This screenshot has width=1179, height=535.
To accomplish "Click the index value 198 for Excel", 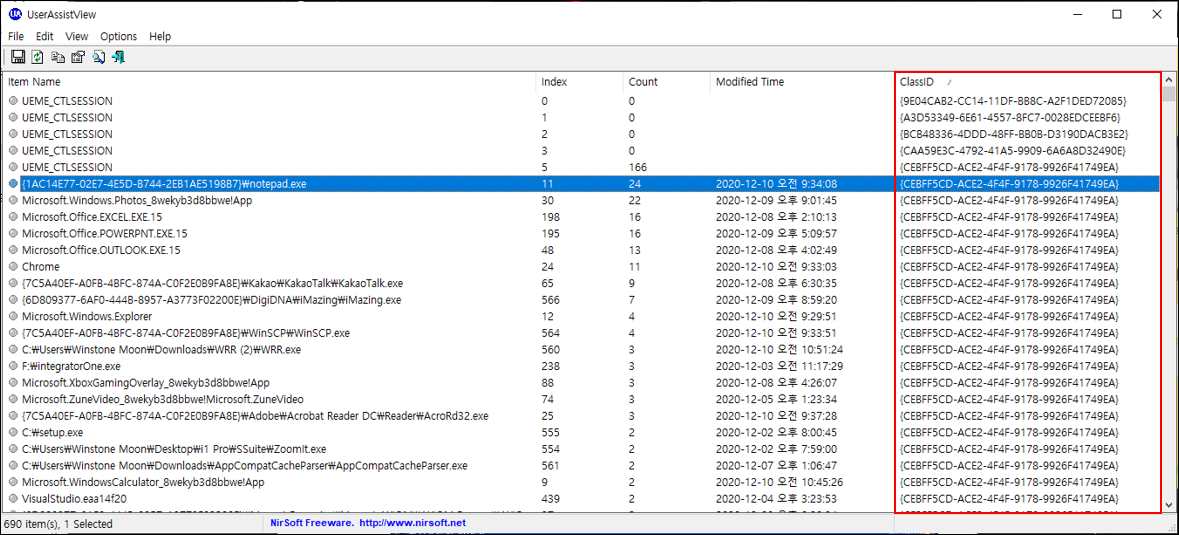I will click(x=550, y=216).
